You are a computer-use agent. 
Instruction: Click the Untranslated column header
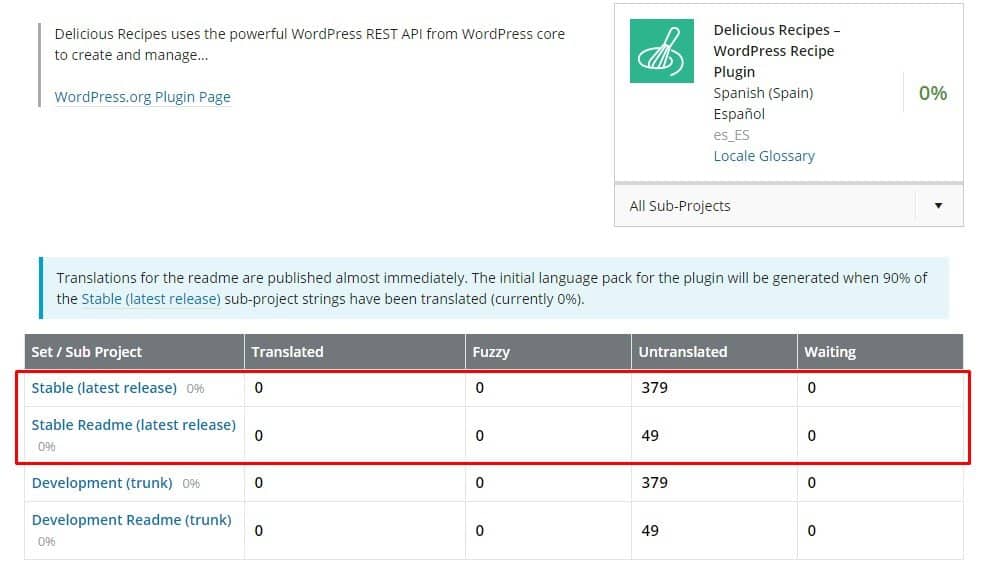(684, 352)
